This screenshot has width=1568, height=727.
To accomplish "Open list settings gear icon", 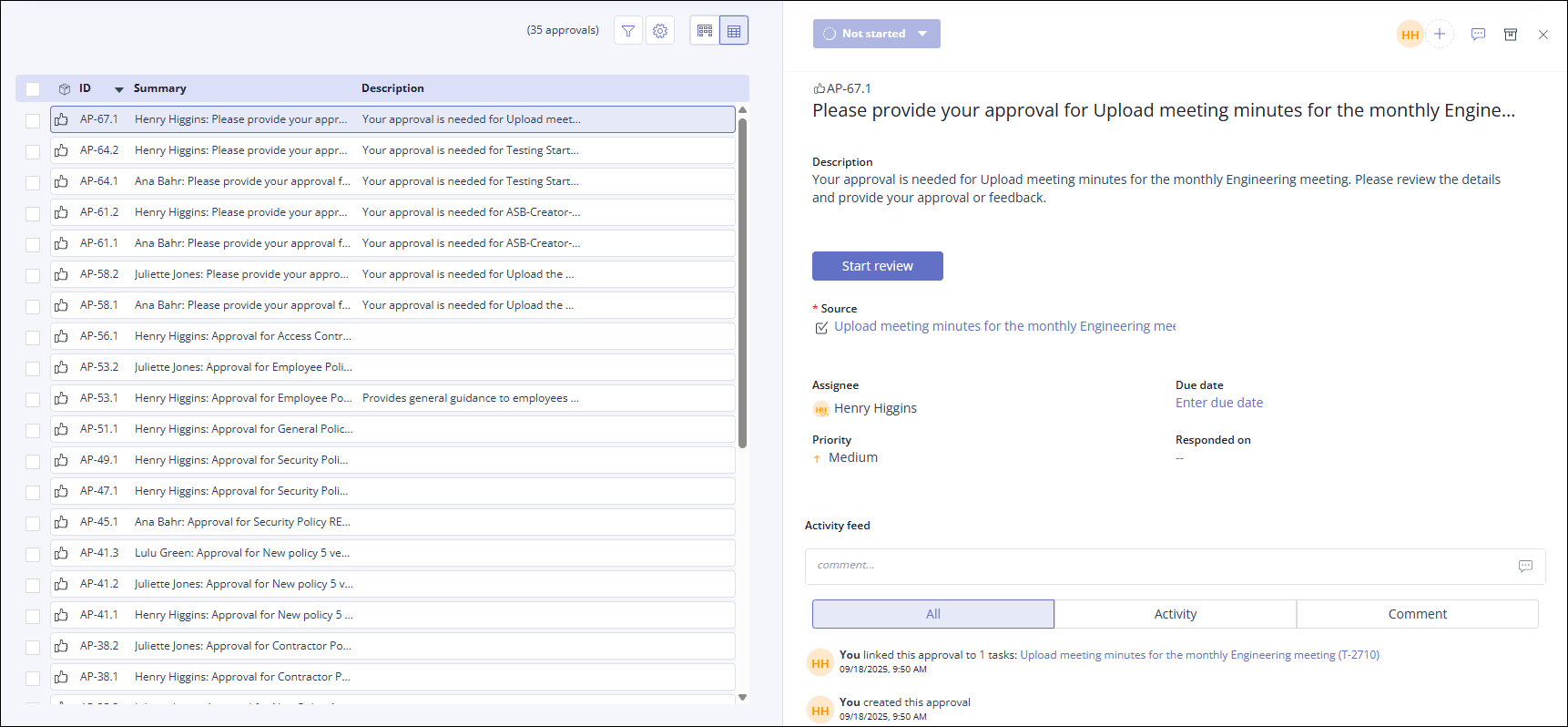I will 660,31.
